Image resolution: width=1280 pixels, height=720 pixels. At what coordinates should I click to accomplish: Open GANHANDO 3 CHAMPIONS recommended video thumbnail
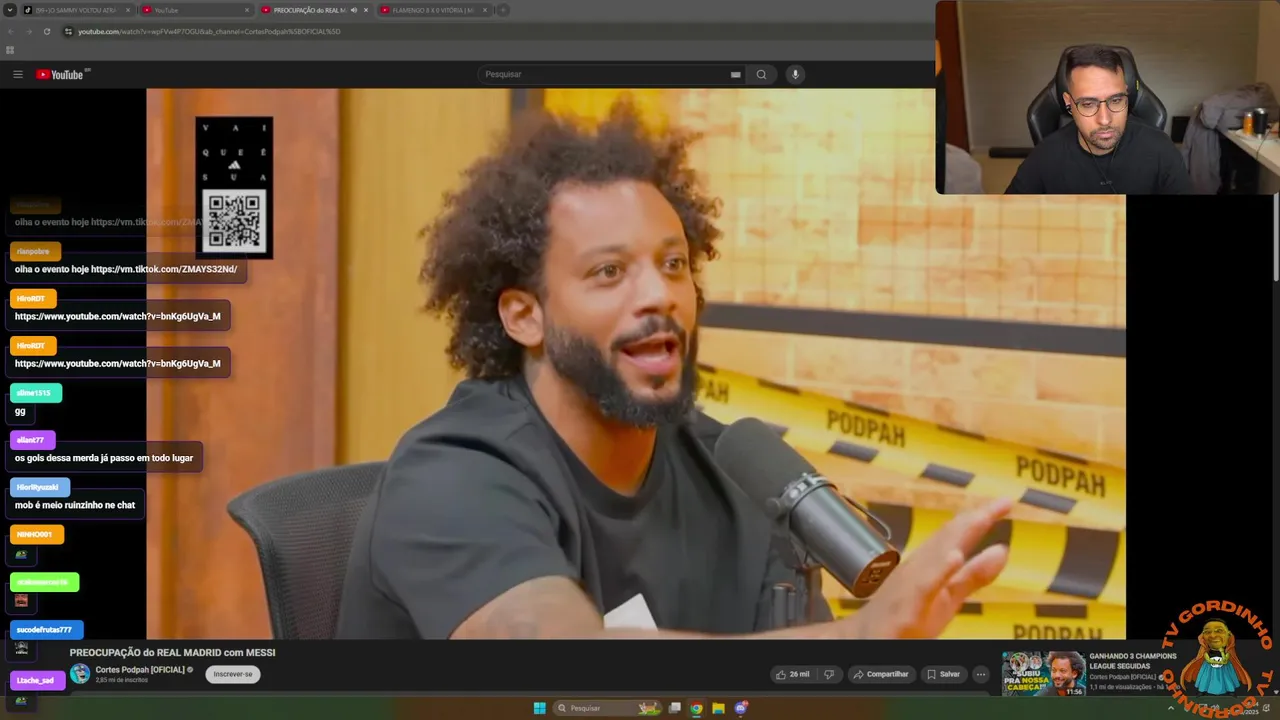click(x=1044, y=673)
